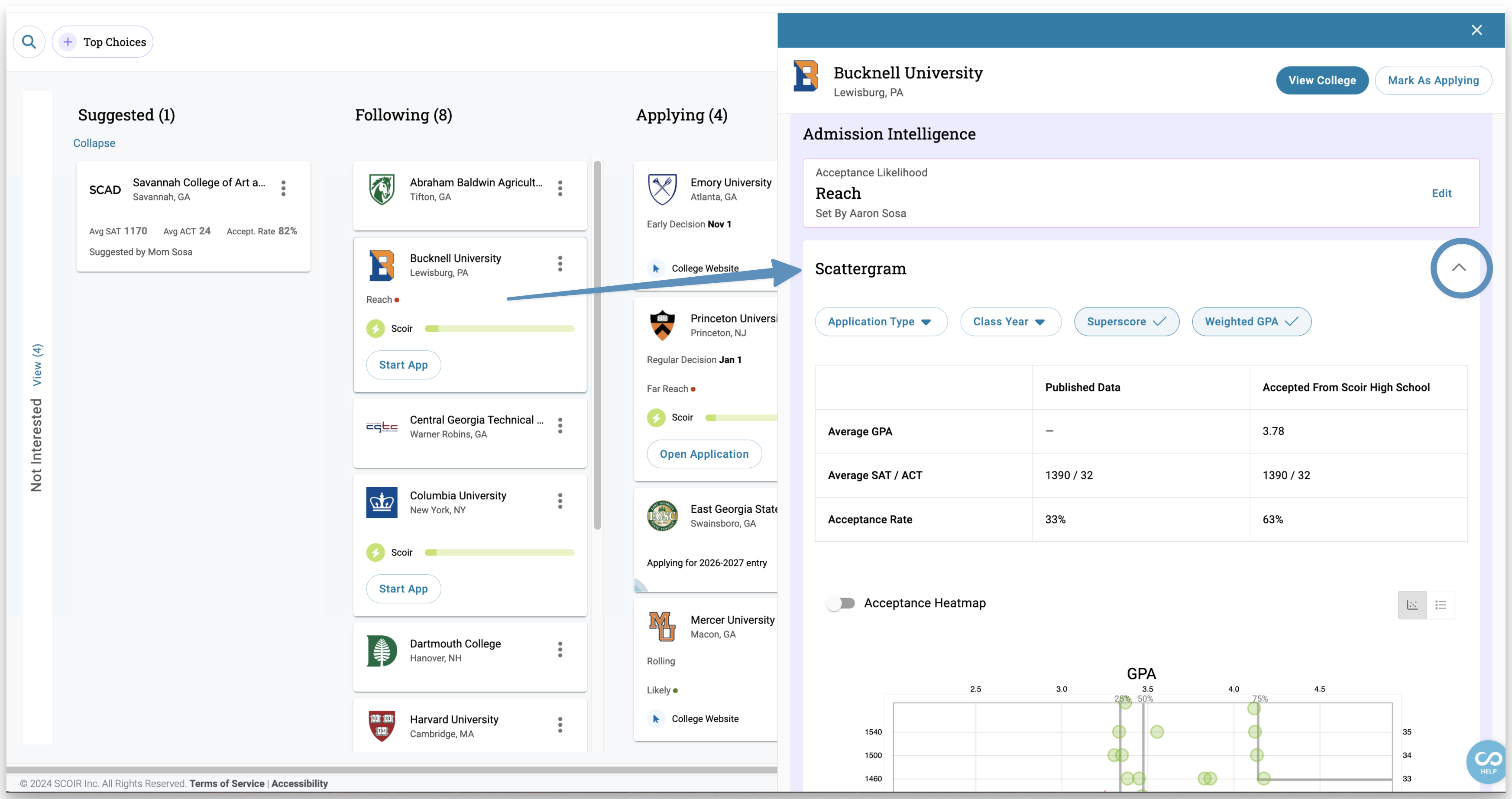Toggle the Weighted GPA filter chip
The image size is (1512, 799).
click(1251, 322)
